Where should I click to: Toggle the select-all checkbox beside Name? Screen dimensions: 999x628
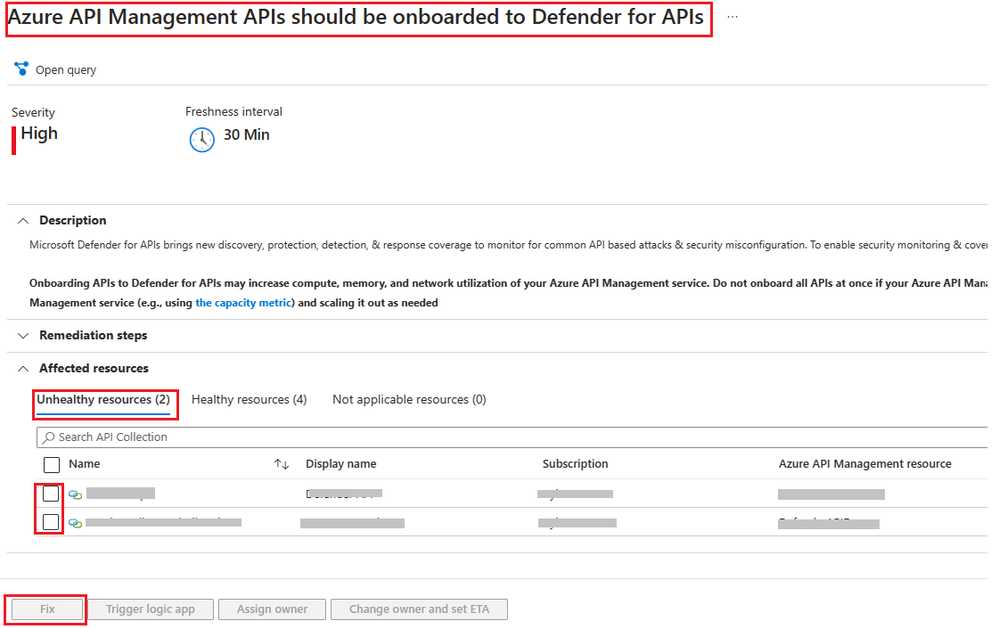(52, 465)
